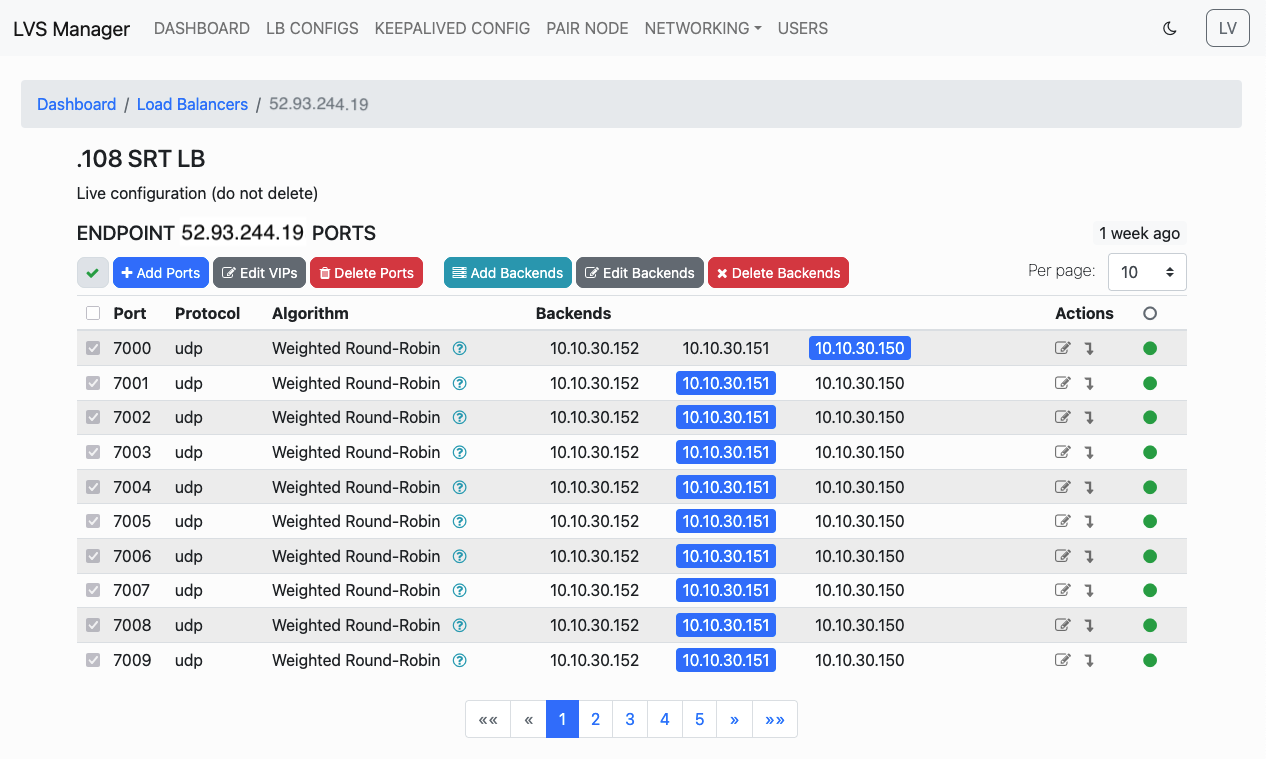The width and height of the screenshot is (1266, 759).
Task: Click the edit icon for port 7001
Action: point(1063,383)
